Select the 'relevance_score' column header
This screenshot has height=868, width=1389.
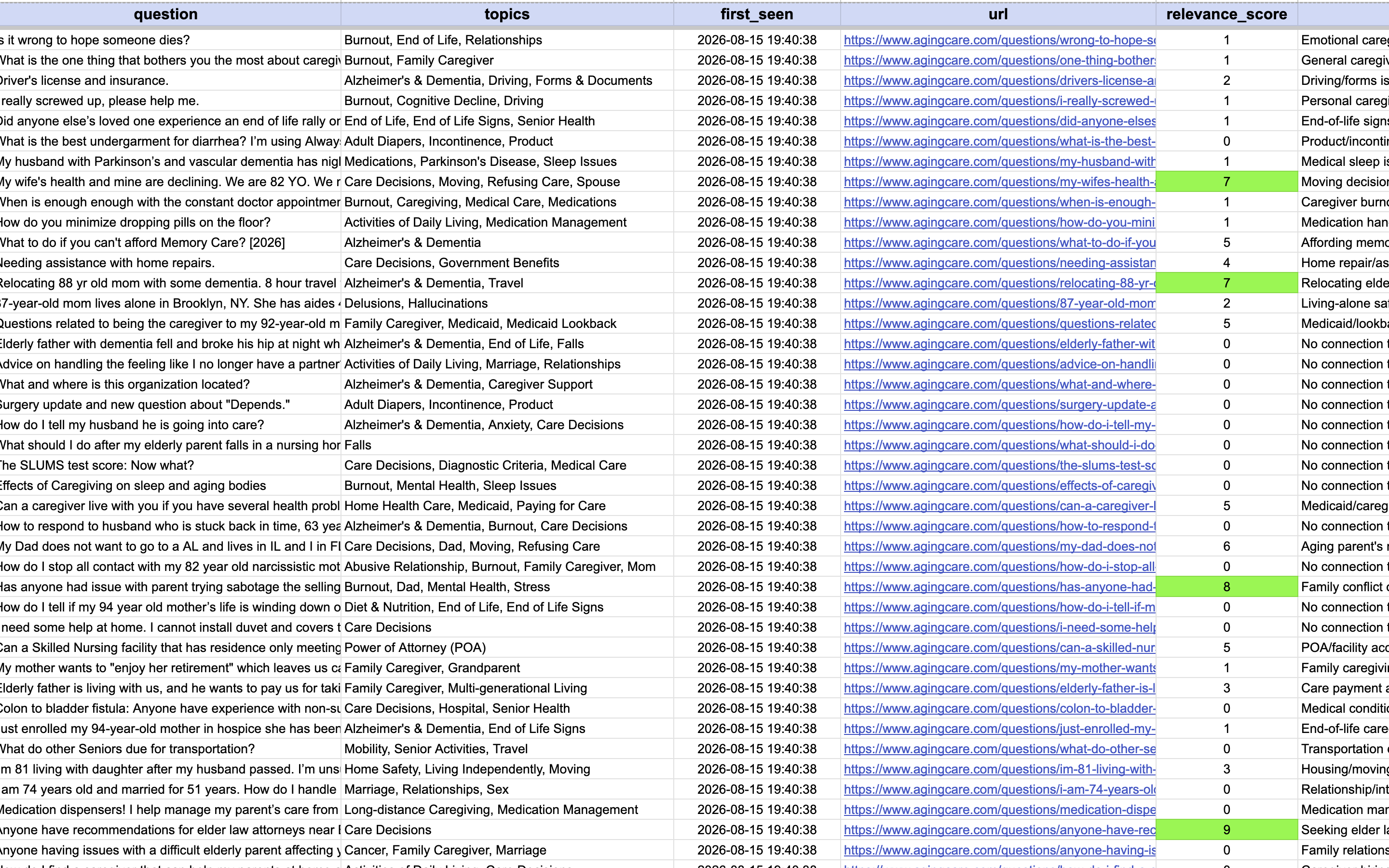[1226, 14]
